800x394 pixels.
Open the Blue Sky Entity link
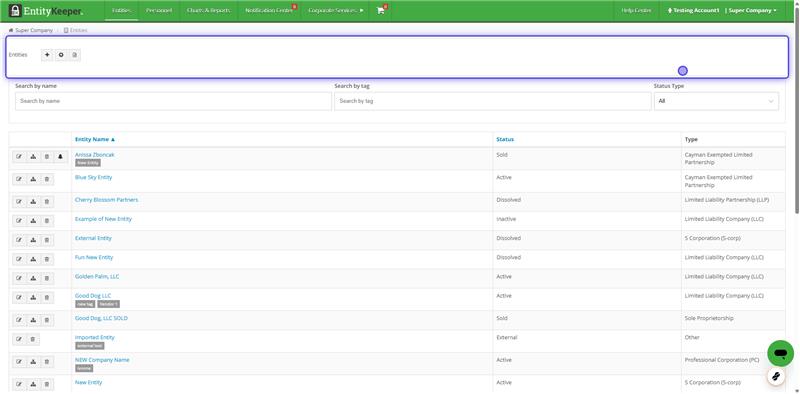coord(93,177)
